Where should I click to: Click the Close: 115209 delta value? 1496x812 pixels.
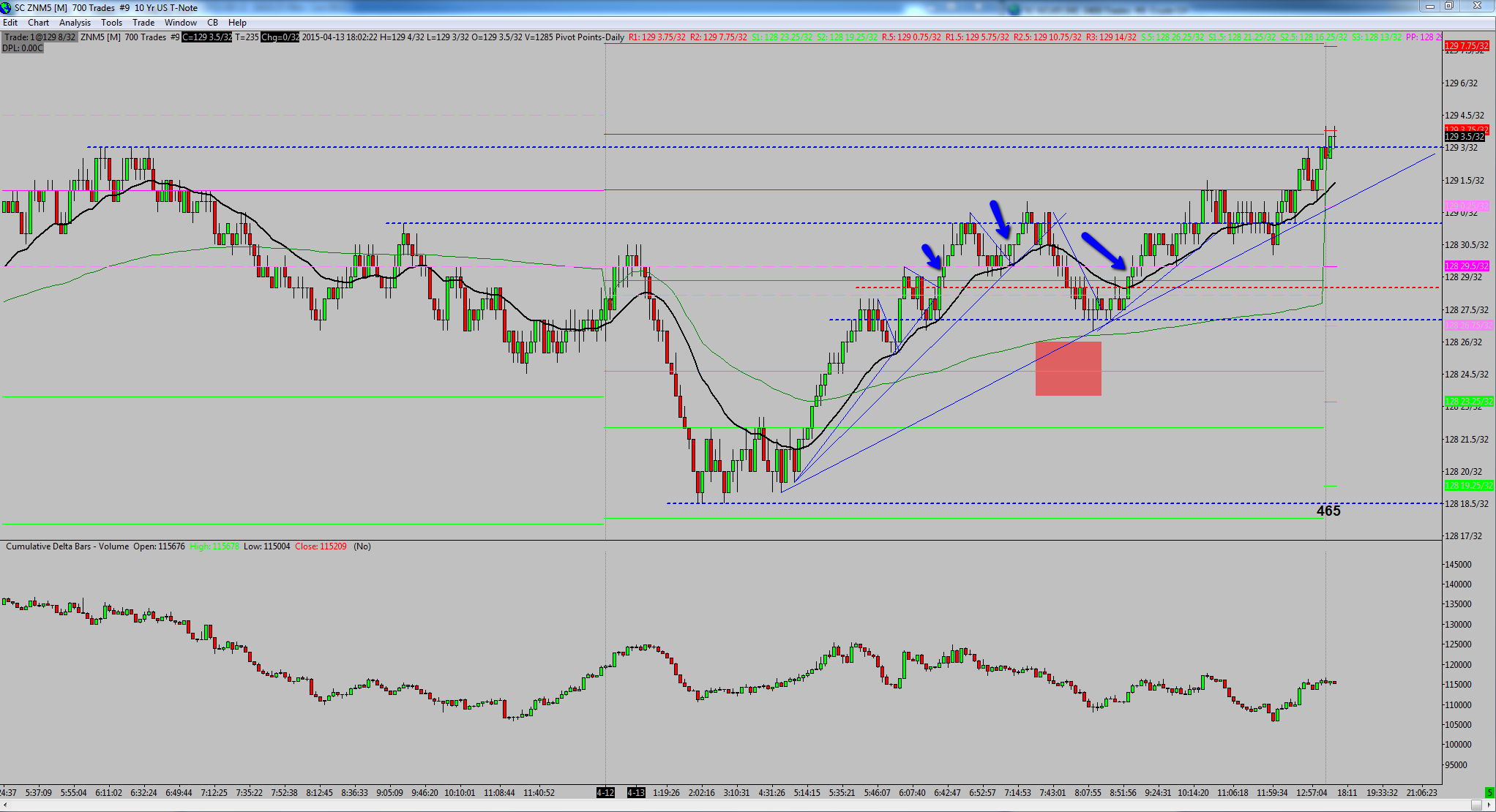point(321,546)
